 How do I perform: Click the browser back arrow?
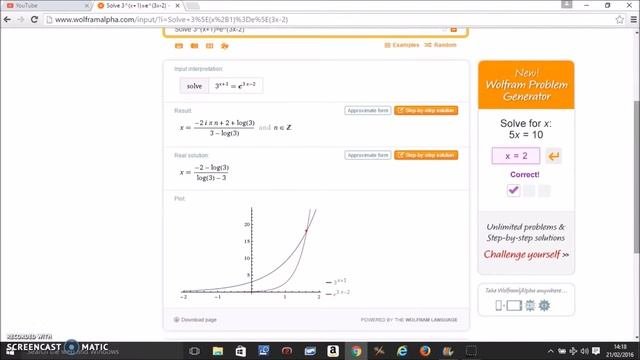click(7, 19)
